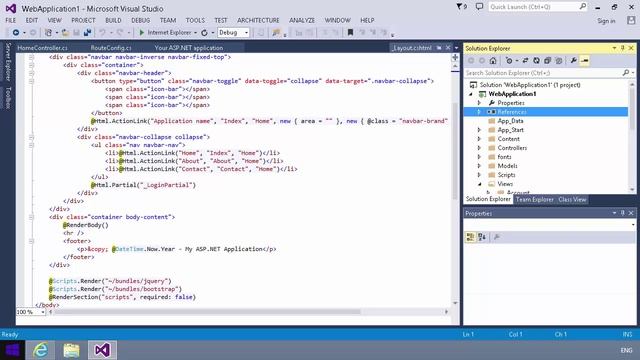This screenshot has height=360, width=640.
Task: Expand the Models folder node
Action: (480, 166)
